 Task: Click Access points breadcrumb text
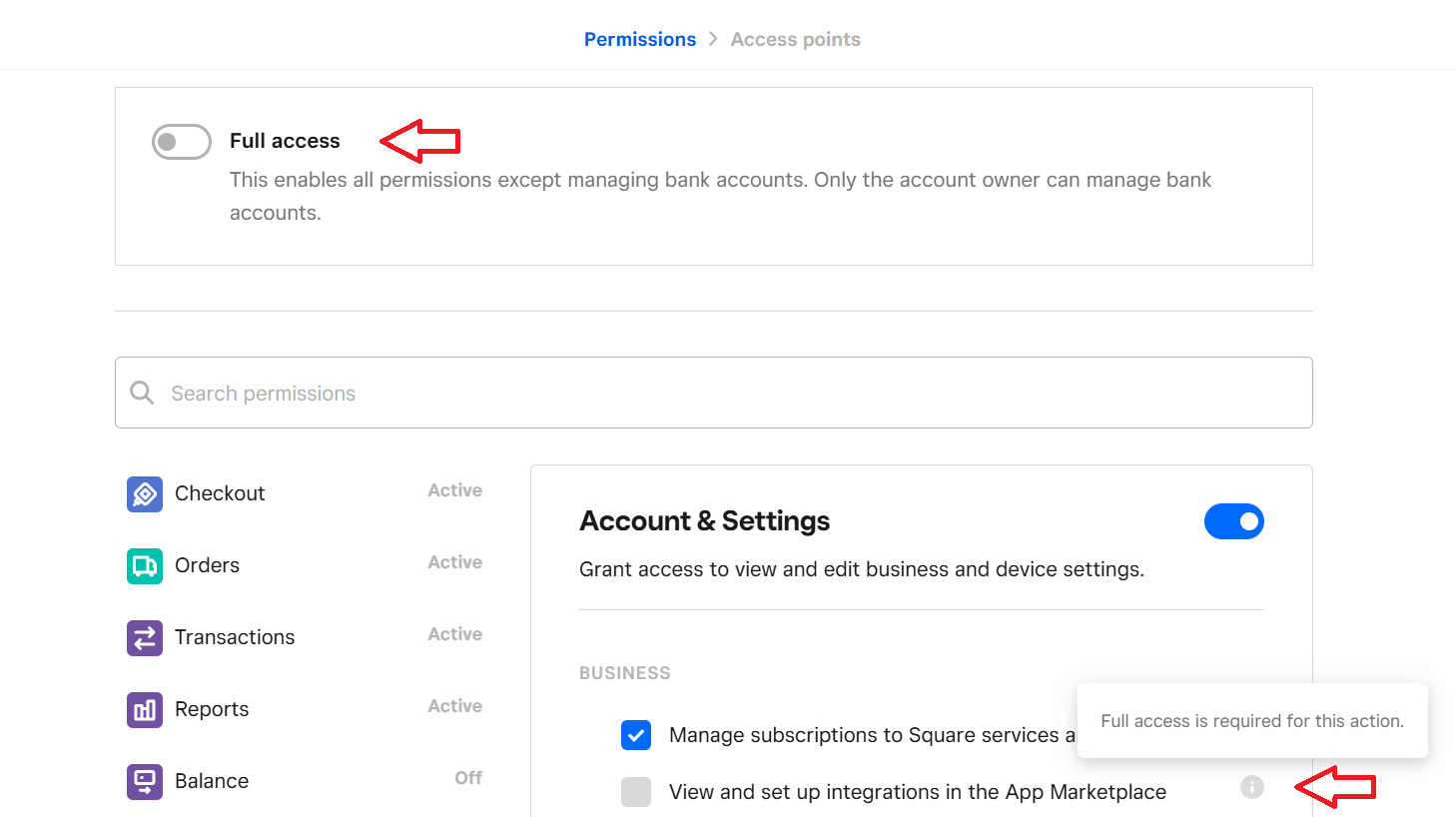point(795,39)
